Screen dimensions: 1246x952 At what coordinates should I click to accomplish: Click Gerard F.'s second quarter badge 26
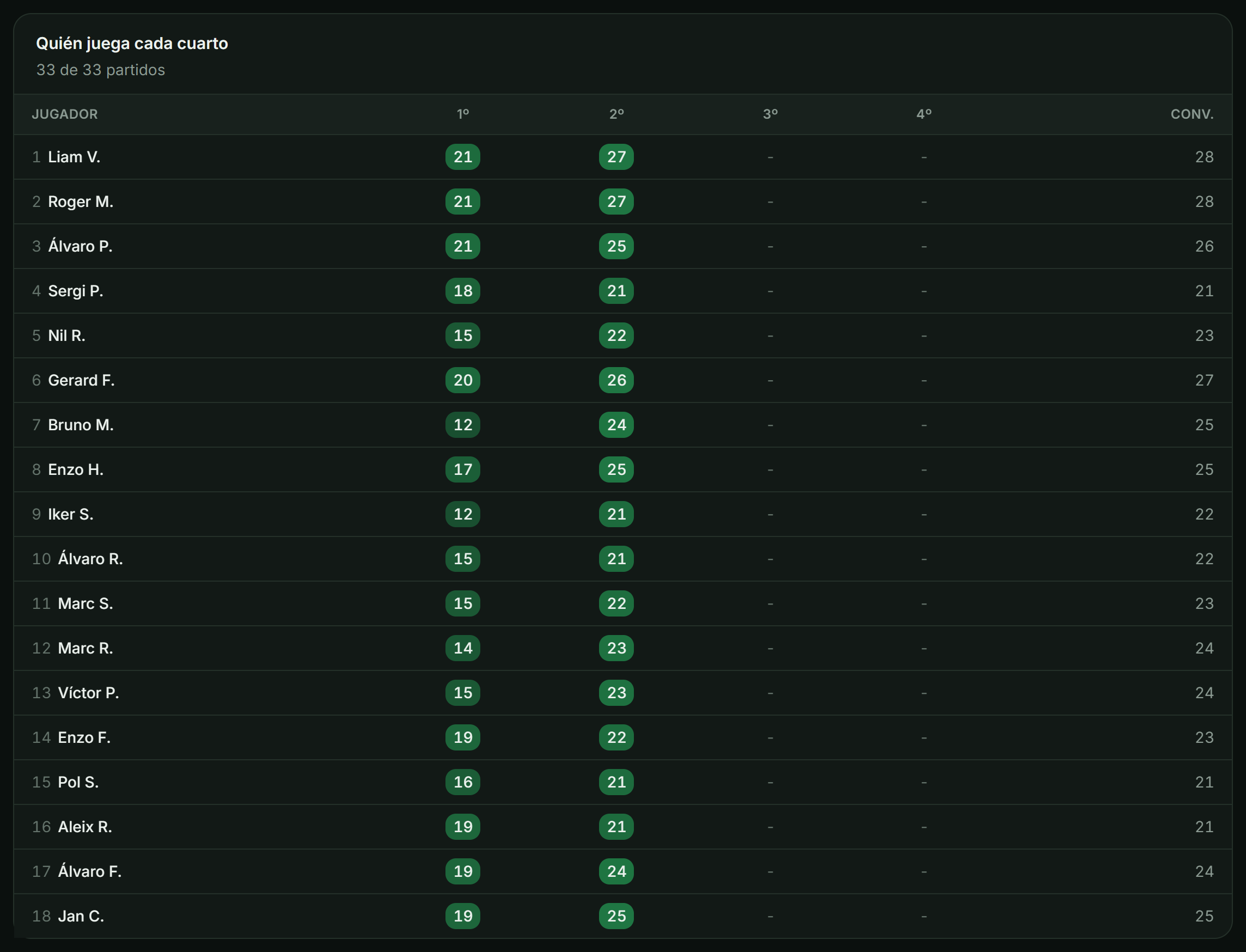(616, 380)
